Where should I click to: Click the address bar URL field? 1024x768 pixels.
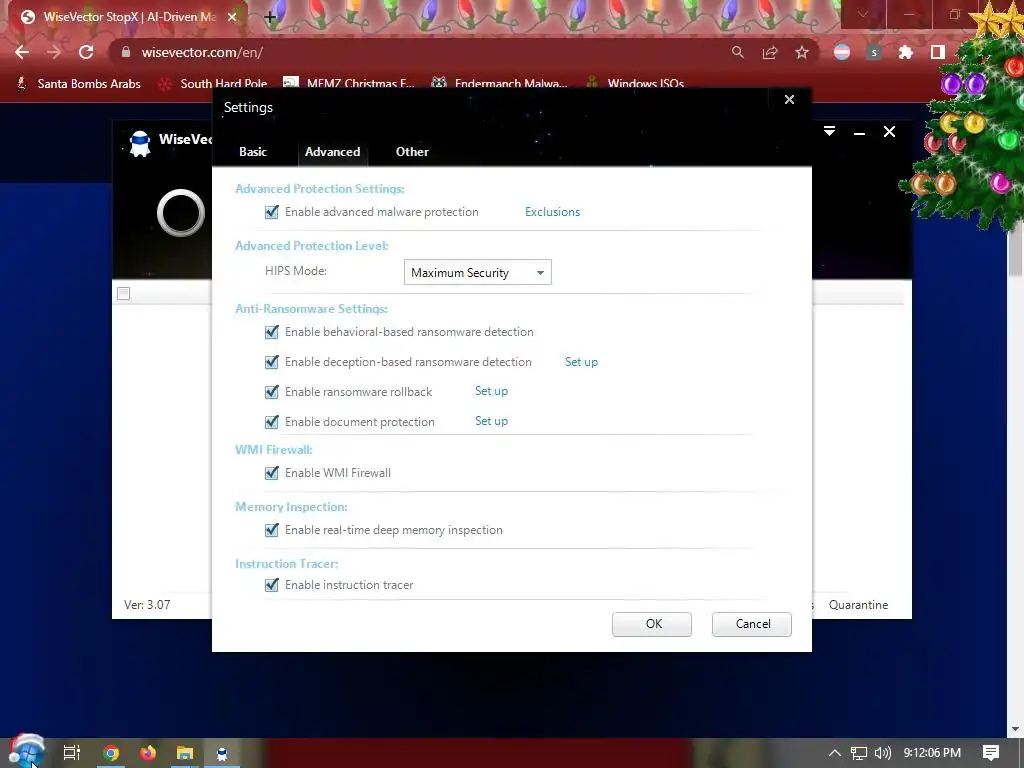(418, 52)
